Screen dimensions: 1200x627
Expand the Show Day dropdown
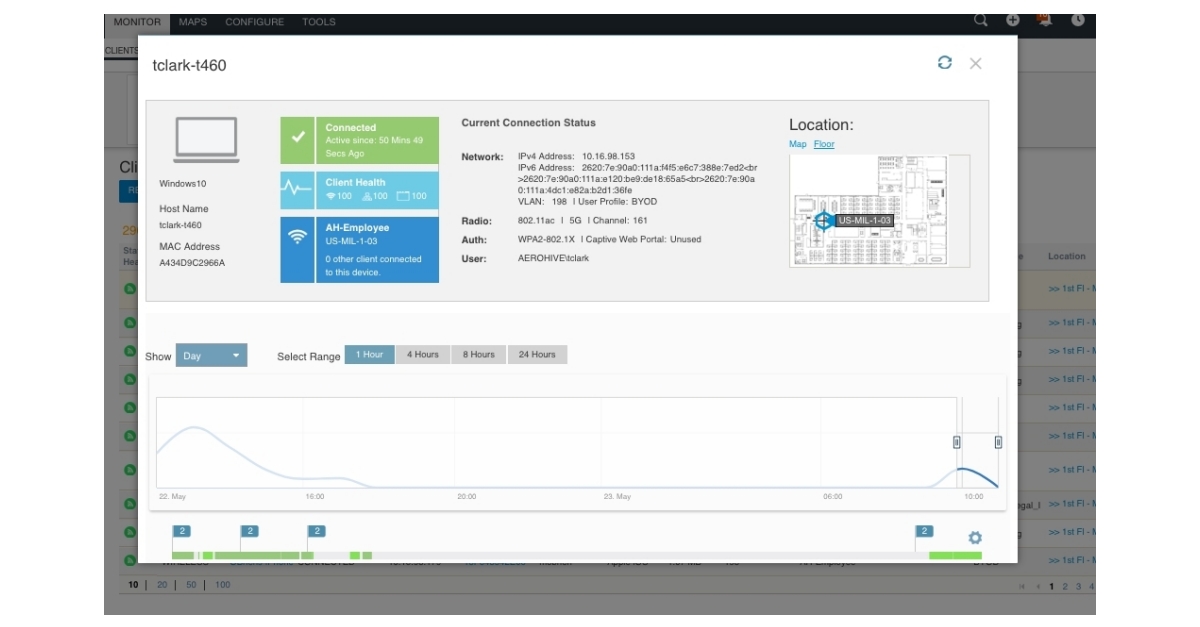pyautogui.click(x=211, y=356)
